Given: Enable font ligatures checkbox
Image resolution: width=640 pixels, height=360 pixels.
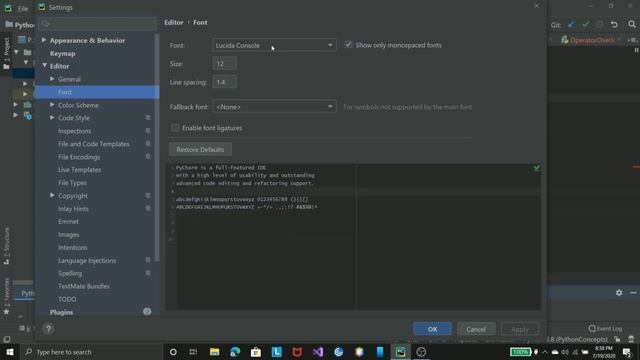Looking at the screenshot, I should point(175,128).
